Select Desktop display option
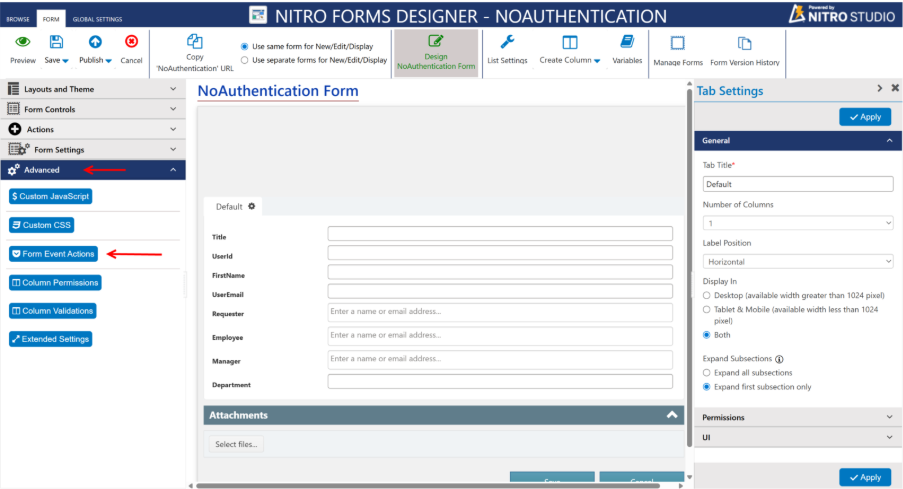Viewport: 903px width, 489px height. pos(708,296)
